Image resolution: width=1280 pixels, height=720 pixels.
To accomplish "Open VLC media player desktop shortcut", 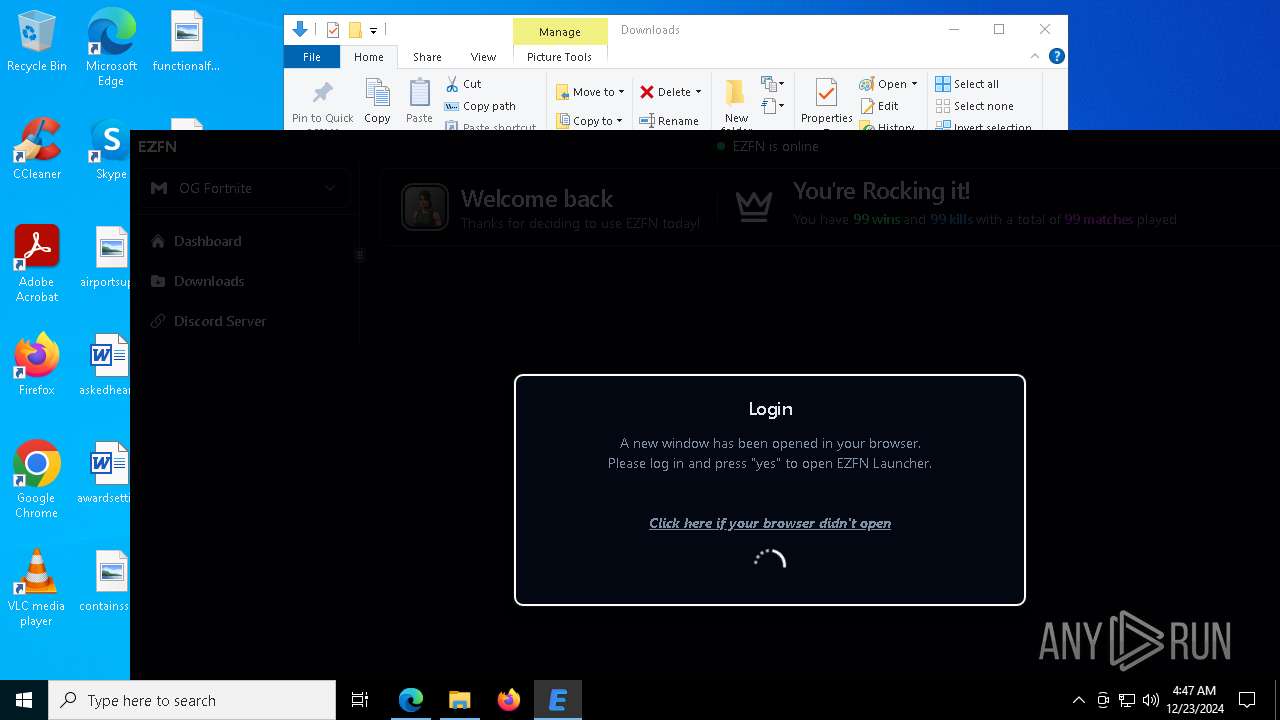I will pyautogui.click(x=37, y=588).
